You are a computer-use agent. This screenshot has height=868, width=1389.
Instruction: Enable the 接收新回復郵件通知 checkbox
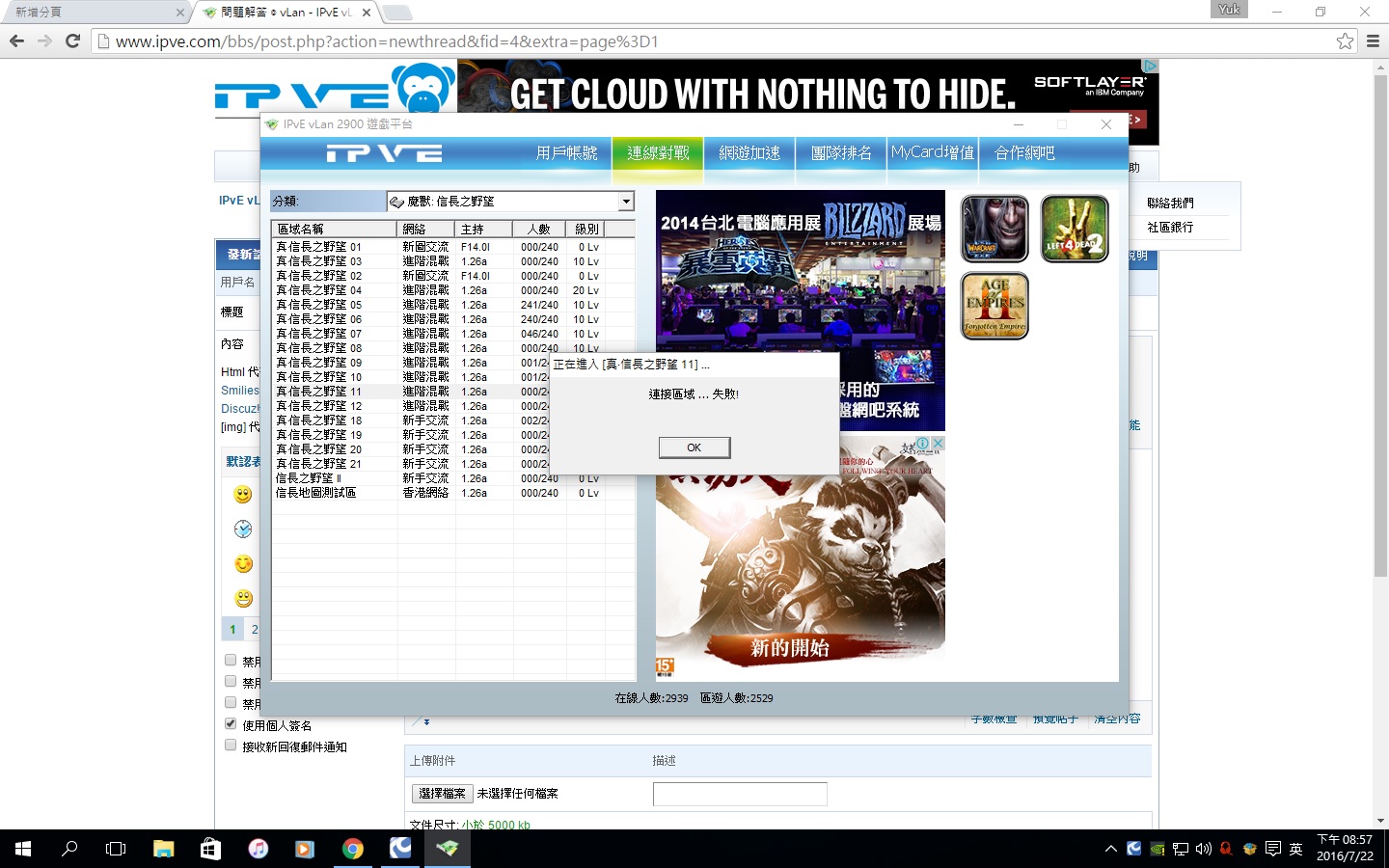click(231, 745)
